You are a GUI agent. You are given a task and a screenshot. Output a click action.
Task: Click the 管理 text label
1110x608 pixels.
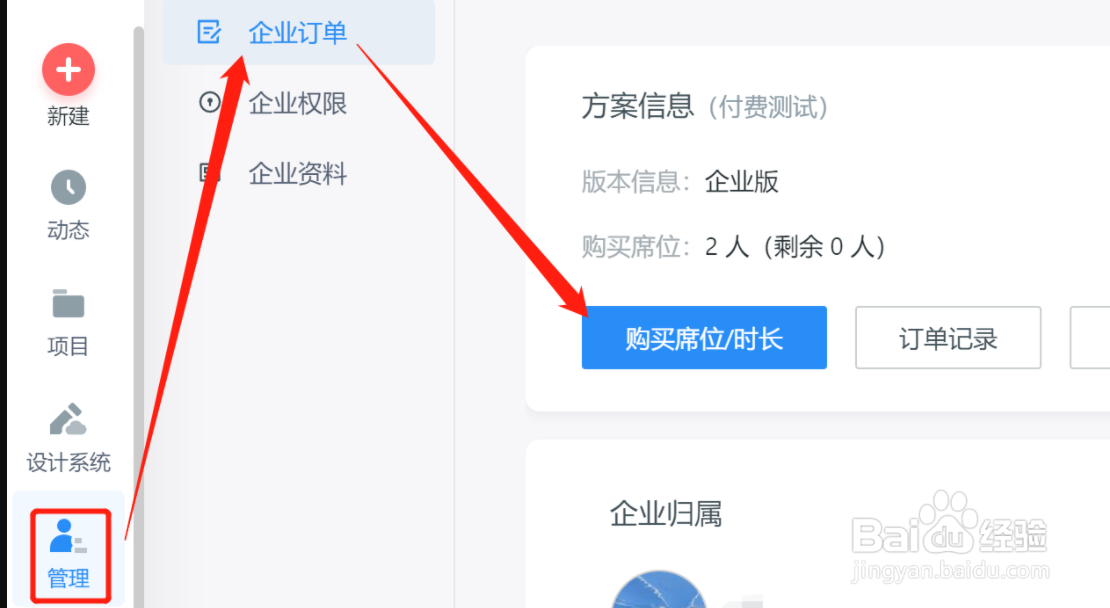point(68,578)
